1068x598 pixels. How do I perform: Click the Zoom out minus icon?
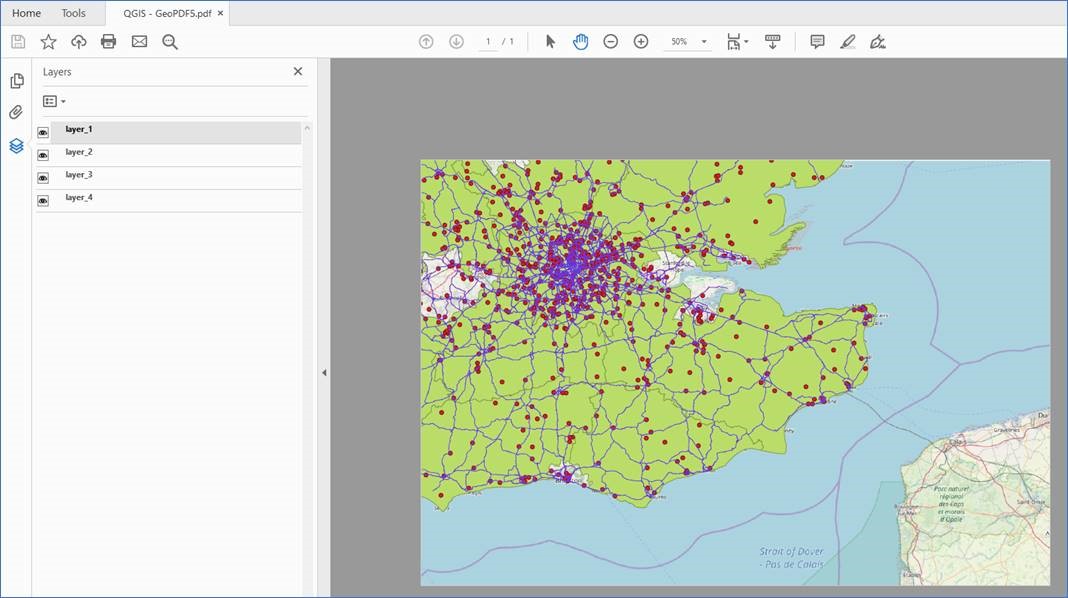610,41
